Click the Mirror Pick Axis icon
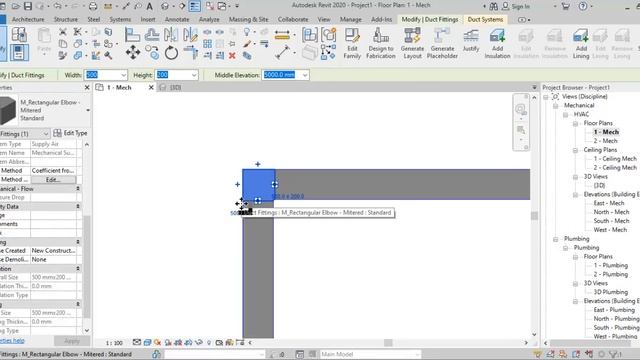The image size is (640, 360). (x=171, y=35)
